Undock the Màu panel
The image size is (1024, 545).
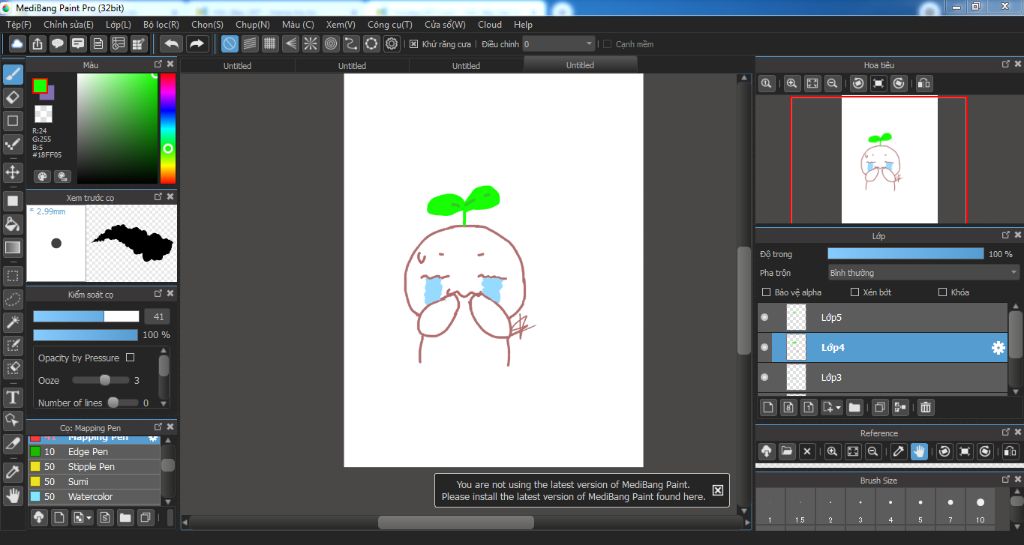(x=157, y=64)
